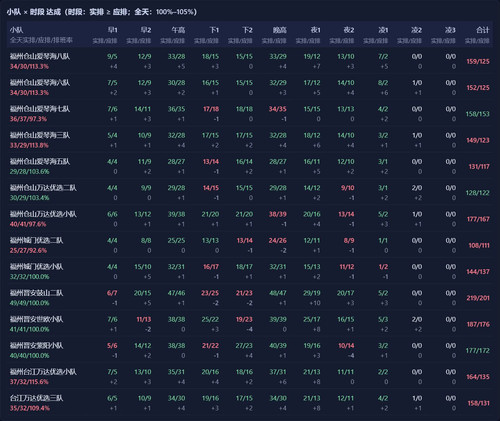500x421 pixels.
Task: Click the all-day rate 25/27/92.6%
Action: 28,251
